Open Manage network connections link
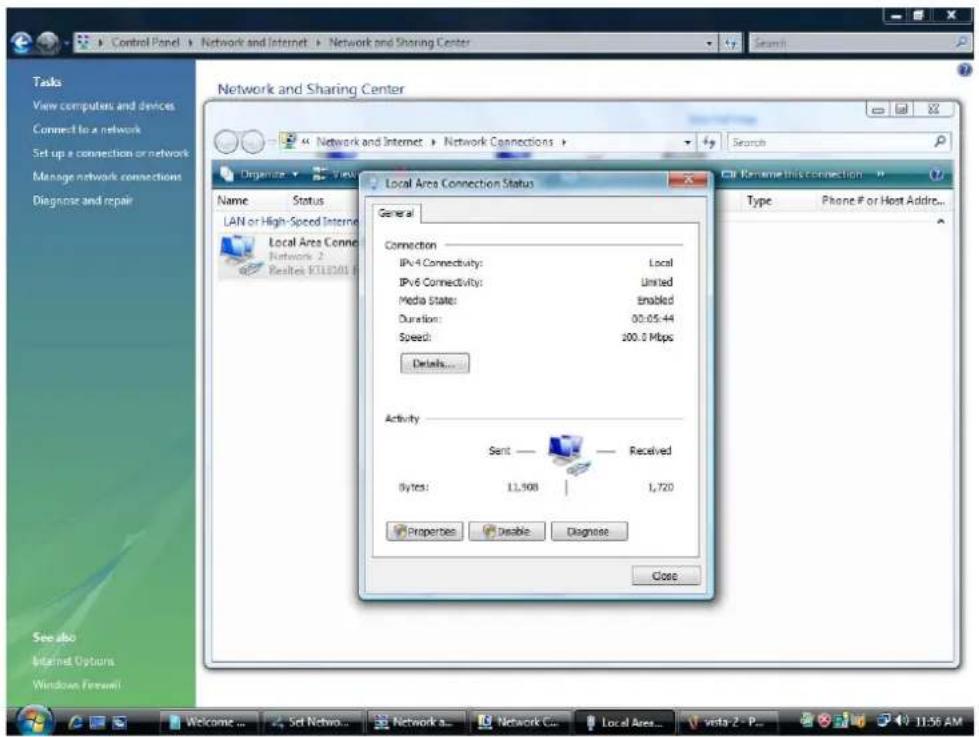 [107, 177]
